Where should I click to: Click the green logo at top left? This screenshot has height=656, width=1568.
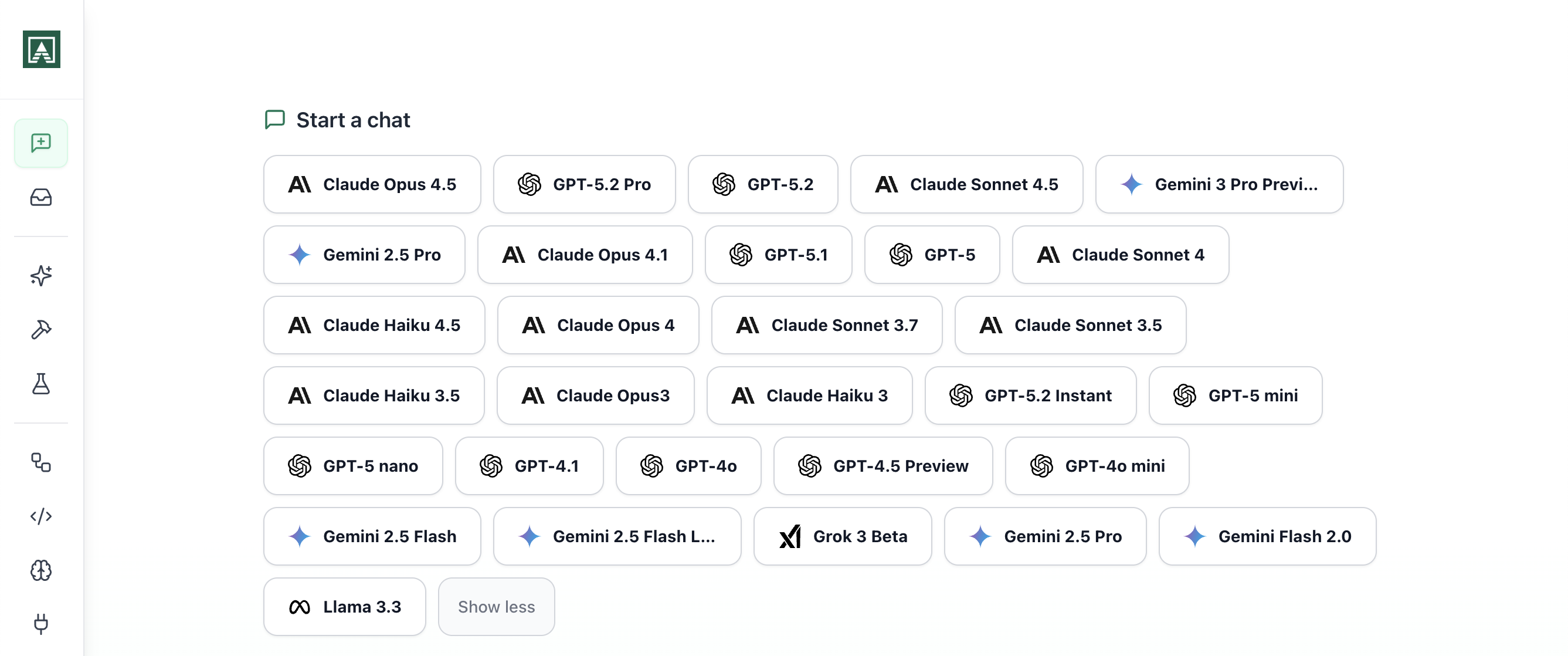(42, 49)
